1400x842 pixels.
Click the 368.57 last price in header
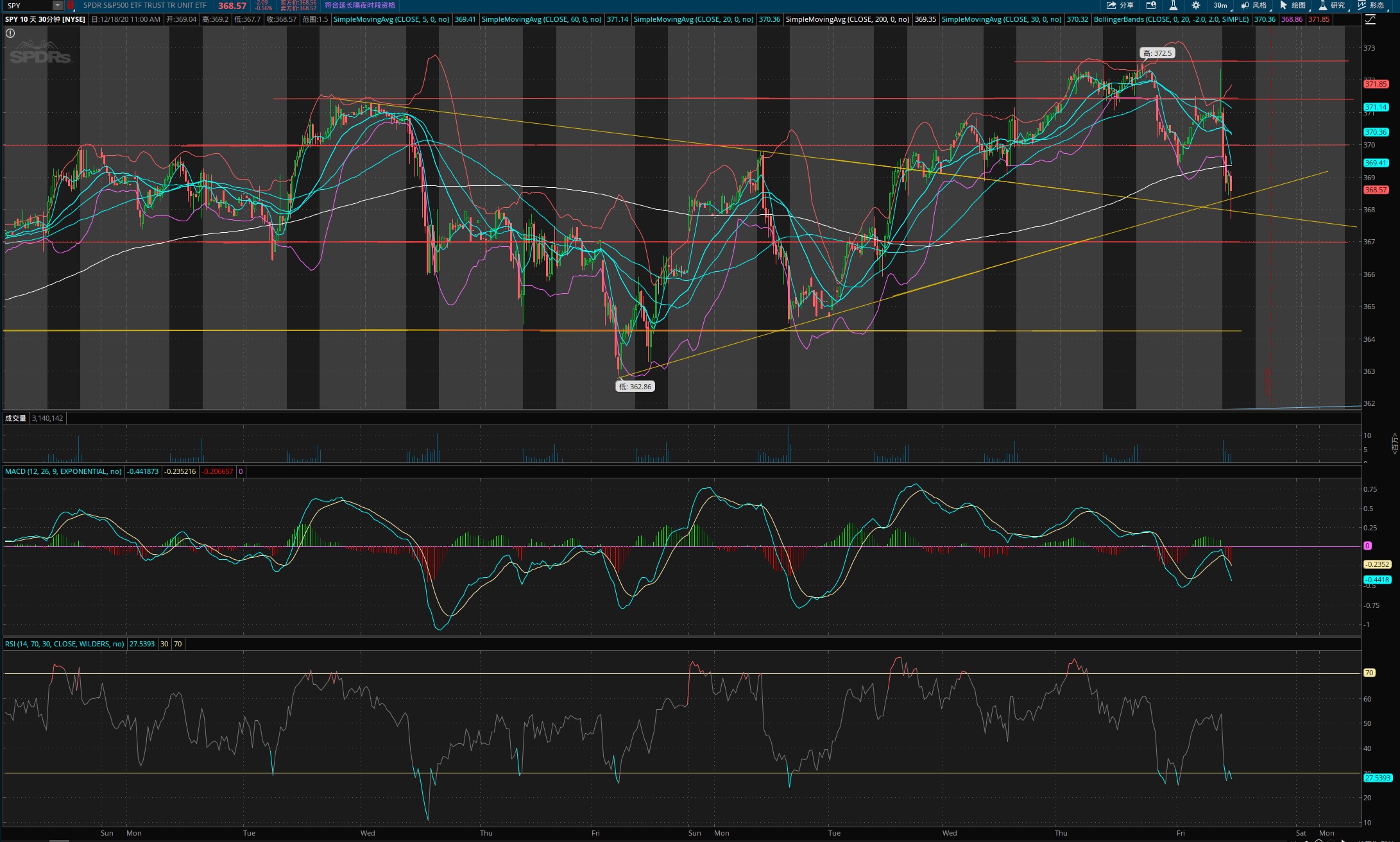tap(232, 6)
